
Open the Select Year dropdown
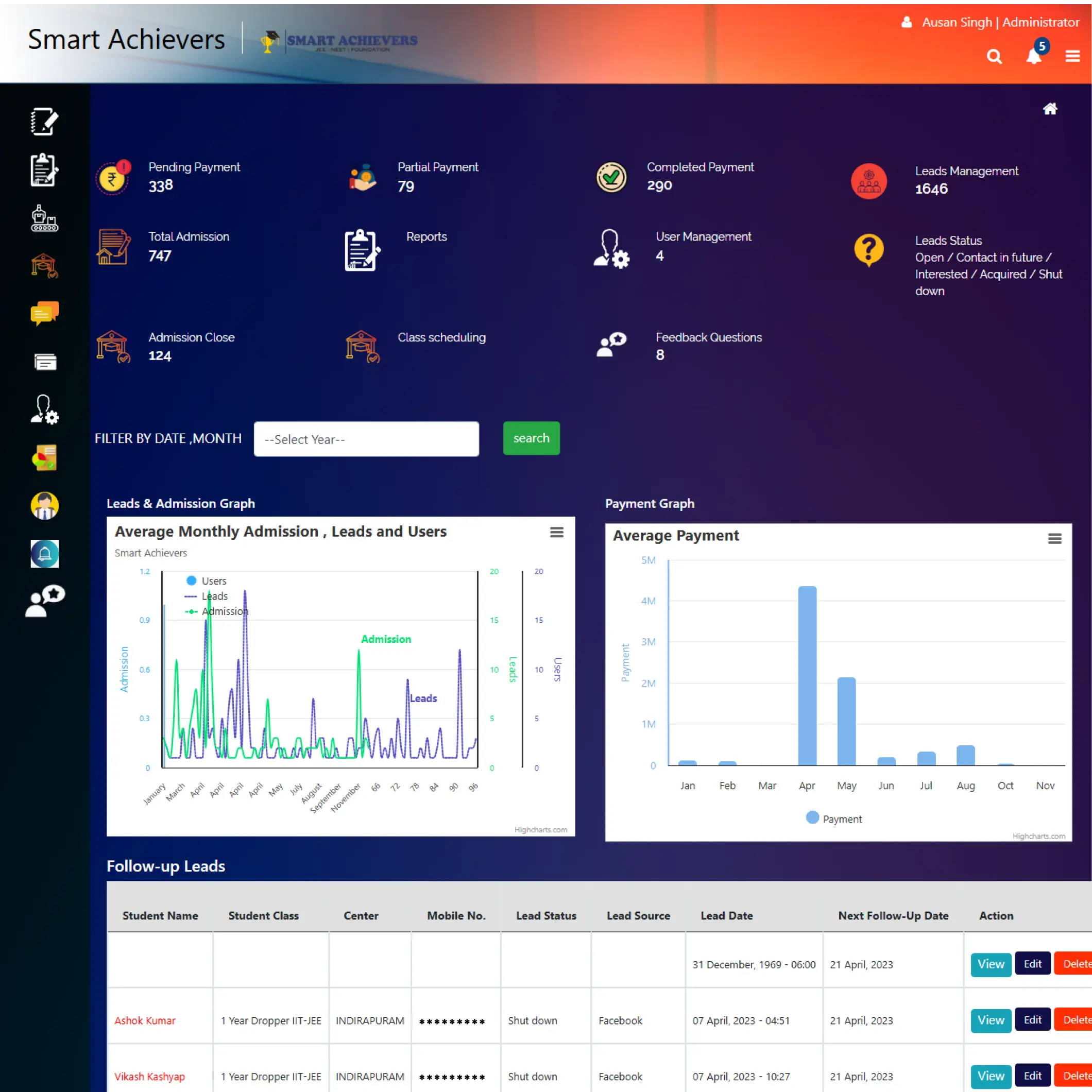(366, 439)
